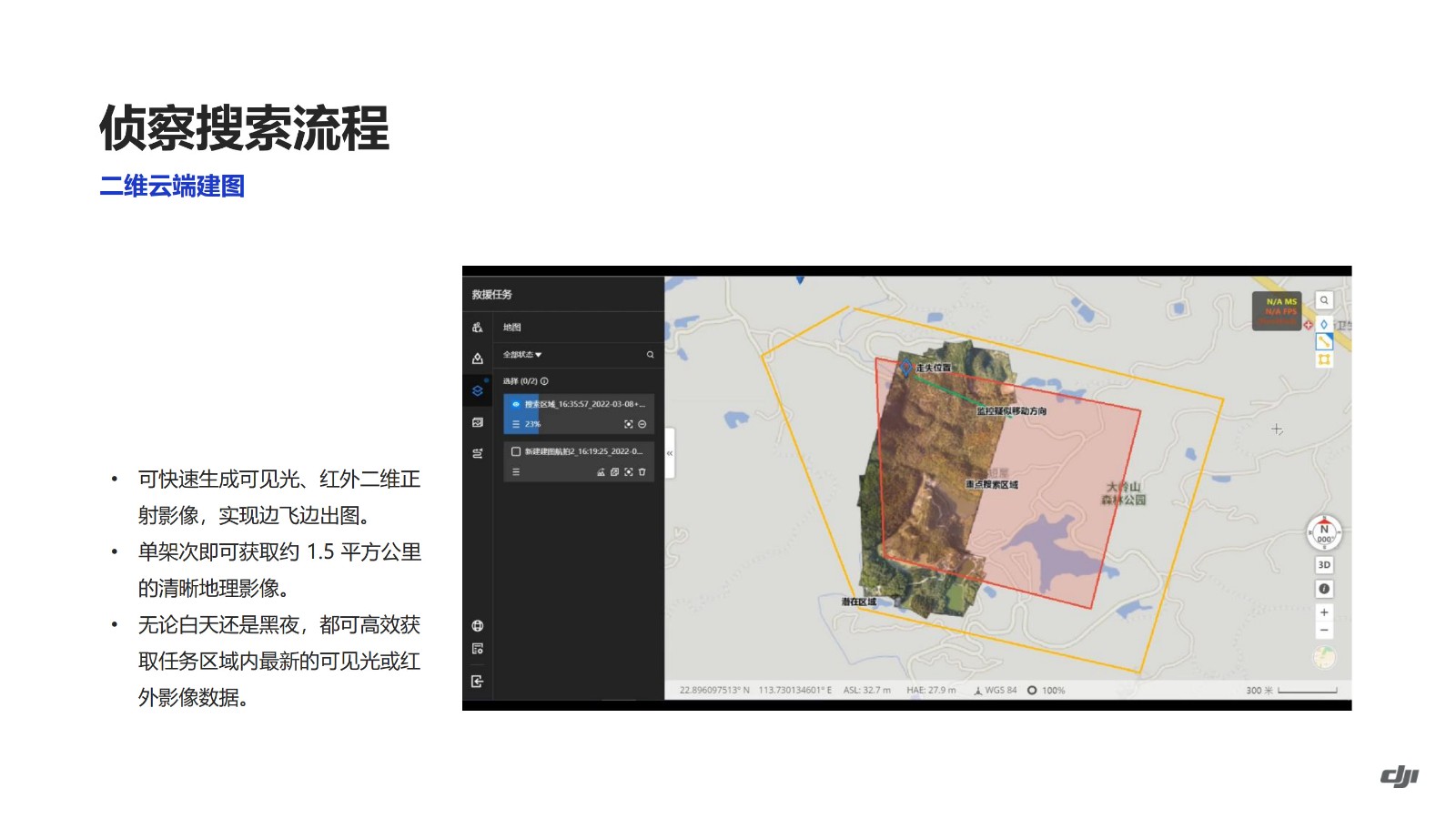Delete the 新建建图航拍2 map task

click(642, 472)
